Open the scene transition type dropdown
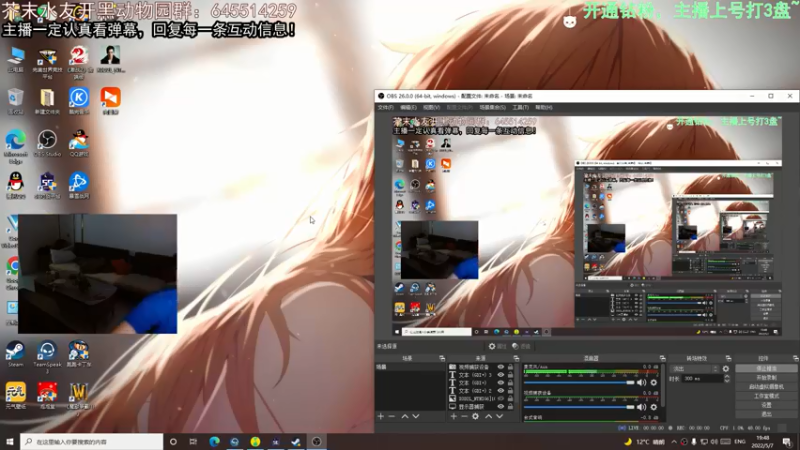 point(696,368)
